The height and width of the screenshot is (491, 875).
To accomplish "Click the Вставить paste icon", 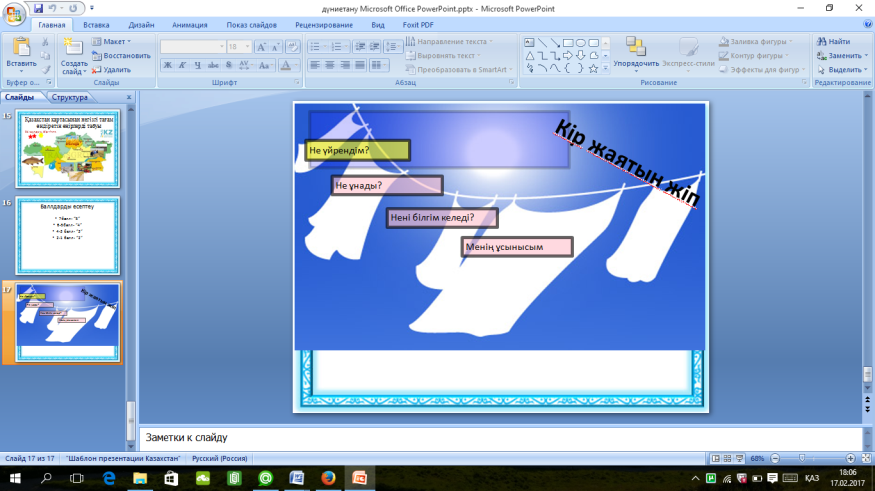I will 21,47.
